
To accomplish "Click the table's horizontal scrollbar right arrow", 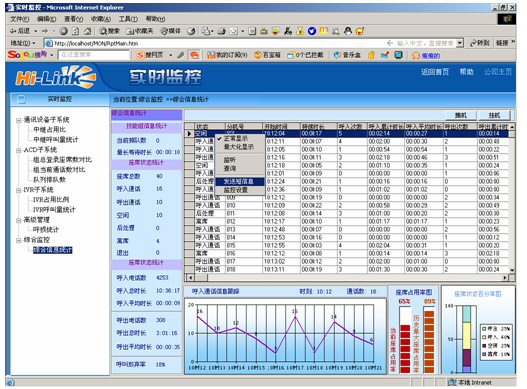I will click(x=505, y=278).
